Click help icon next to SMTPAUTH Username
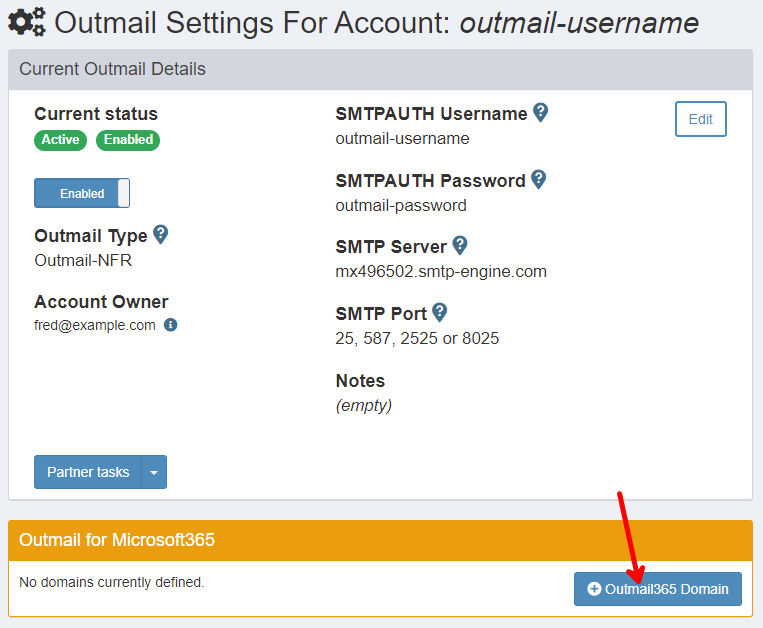Viewport: 763px width, 628px height. click(540, 113)
